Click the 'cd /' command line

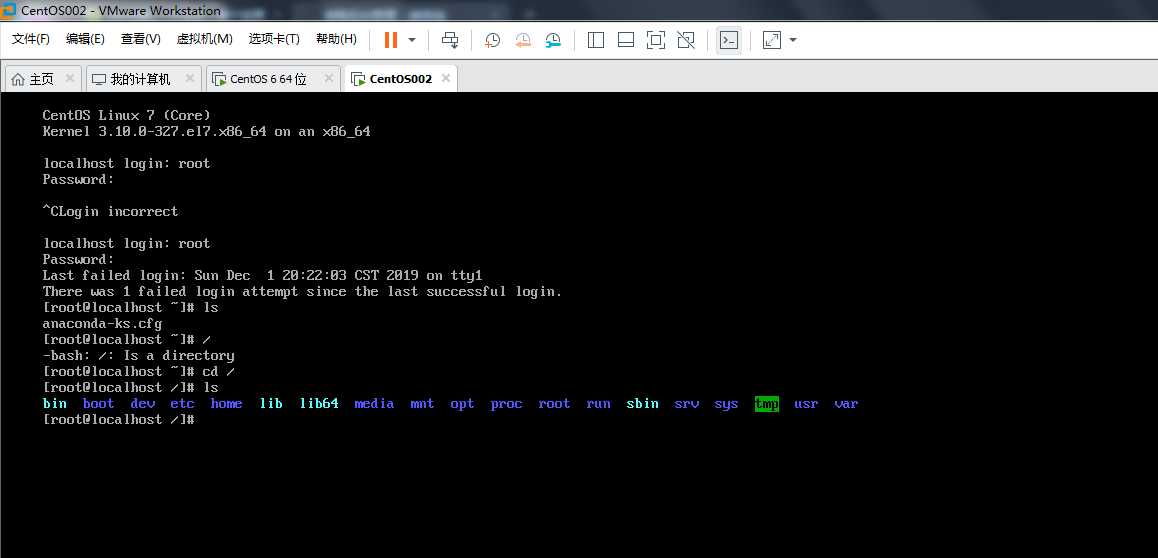point(139,372)
